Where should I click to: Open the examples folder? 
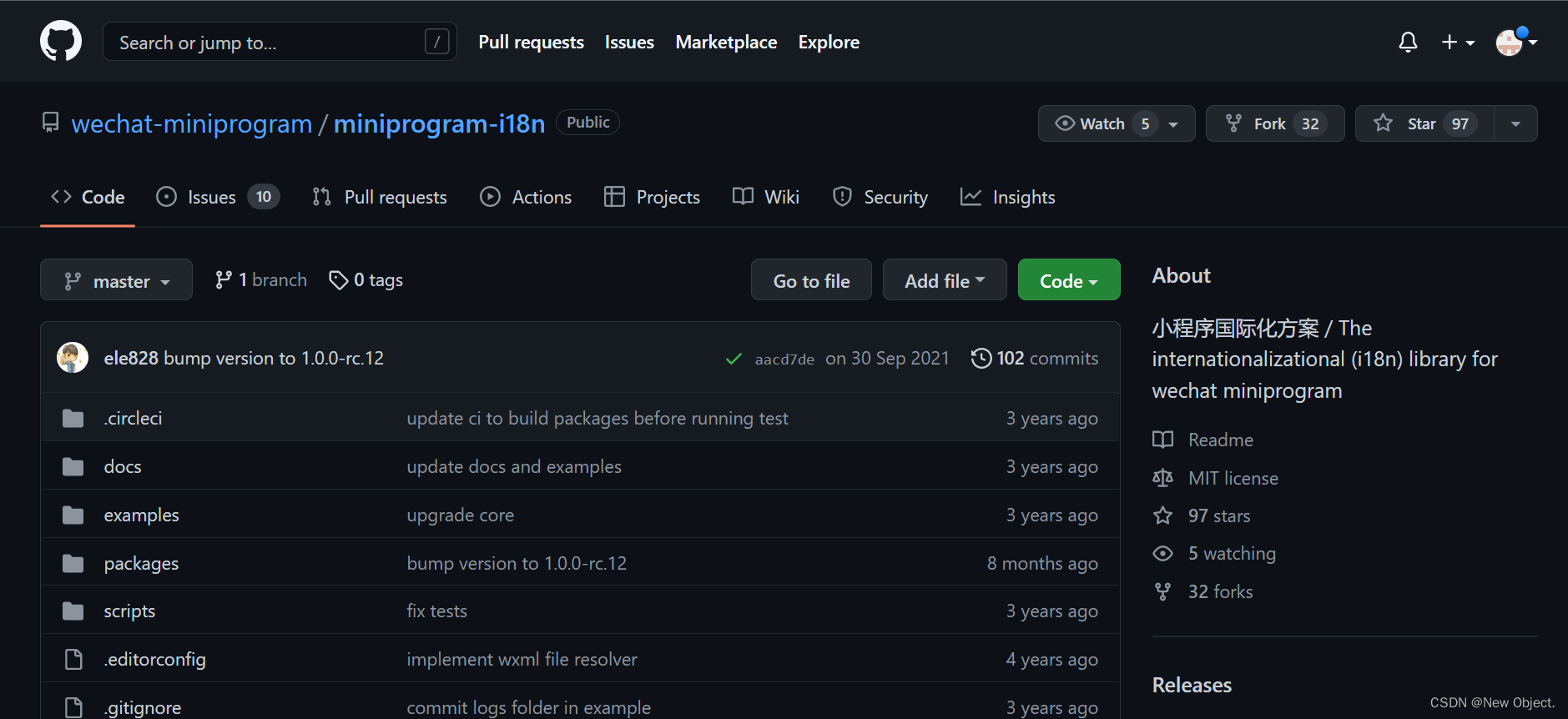[x=142, y=515]
